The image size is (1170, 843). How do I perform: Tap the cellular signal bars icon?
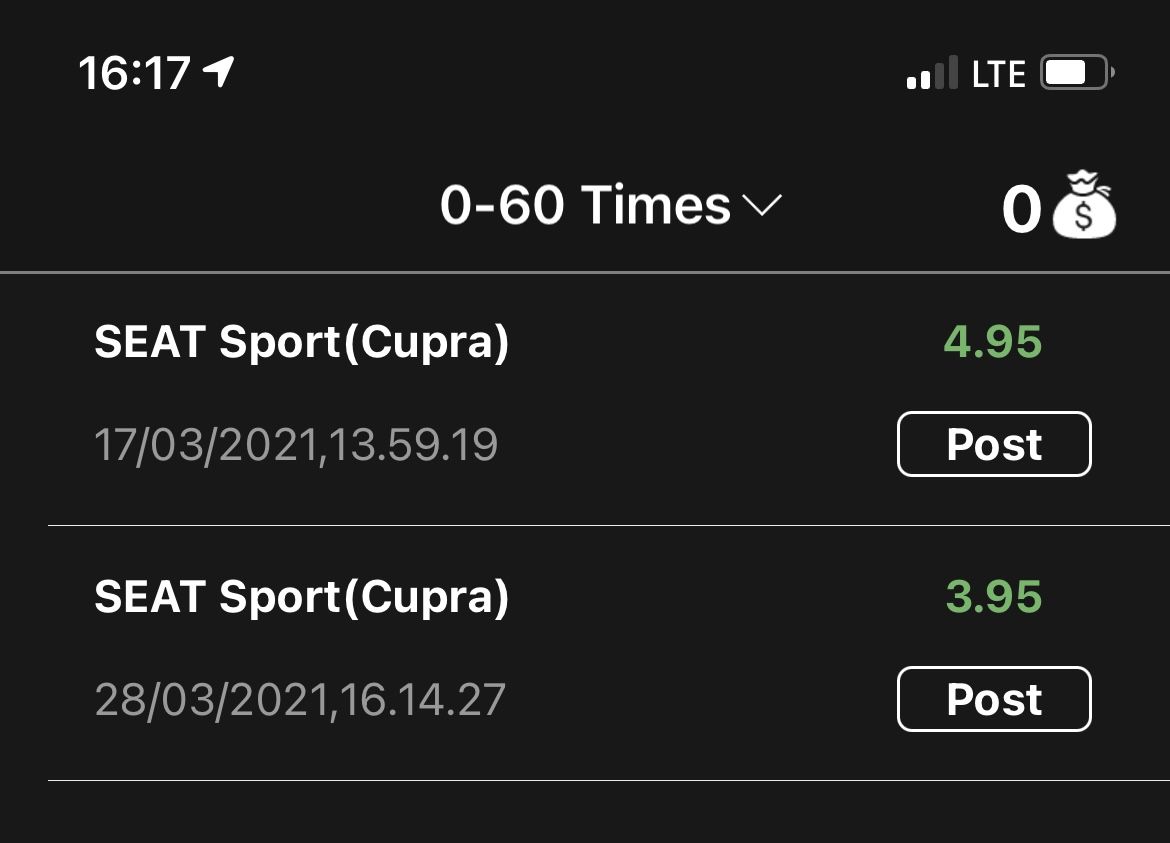pos(931,74)
